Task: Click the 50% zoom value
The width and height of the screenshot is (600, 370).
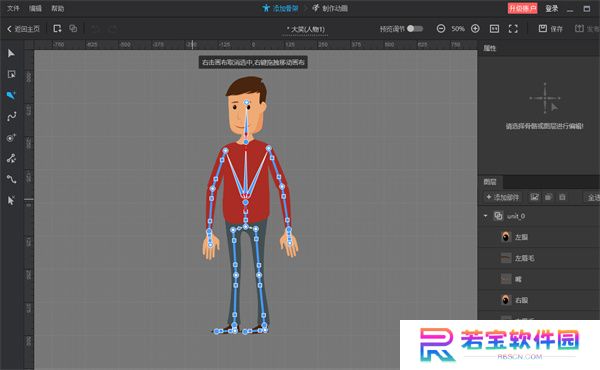Action: [458, 29]
